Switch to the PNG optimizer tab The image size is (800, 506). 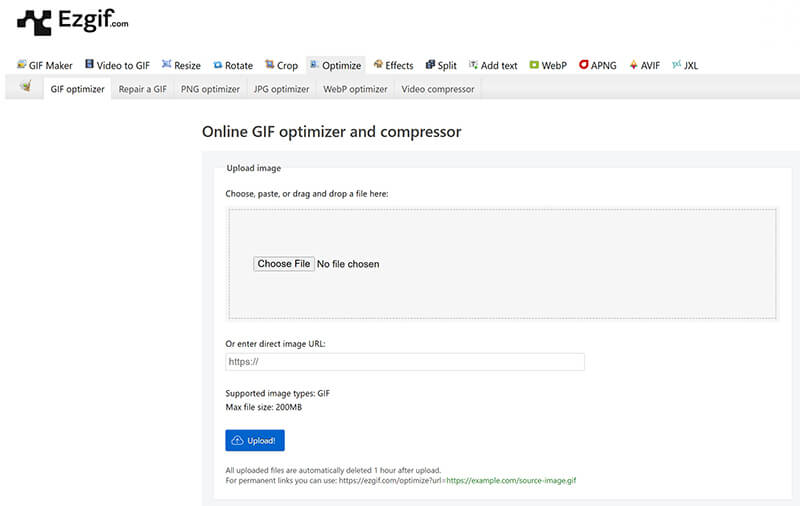pyautogui.click(x=210, y=89)
